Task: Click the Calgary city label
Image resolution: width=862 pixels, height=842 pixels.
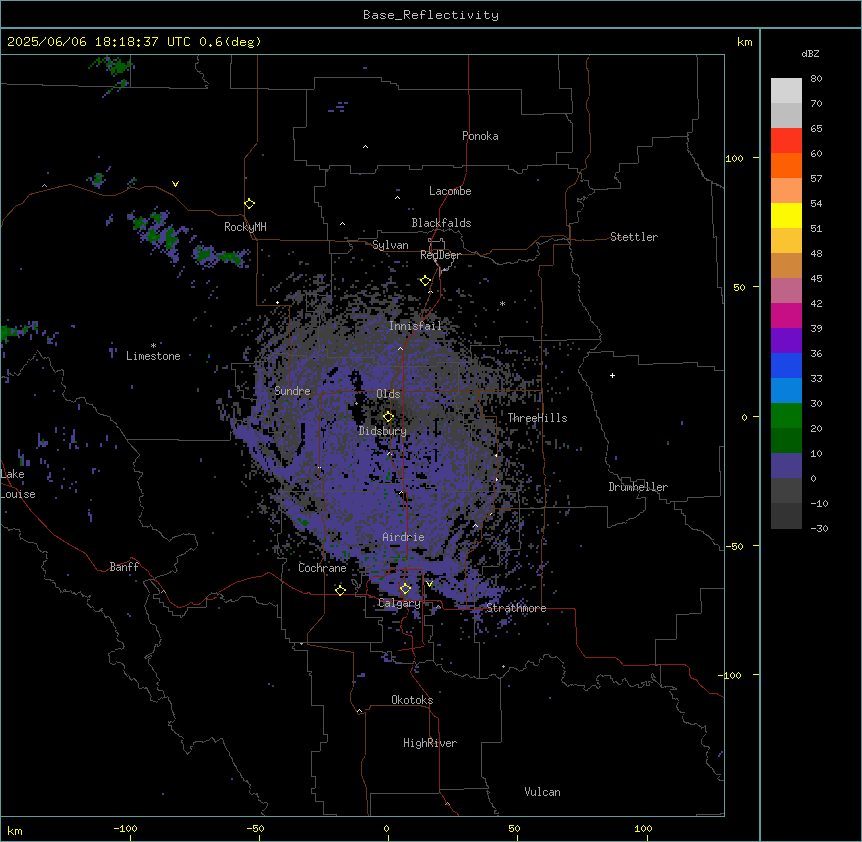Action: coord(399,603)
